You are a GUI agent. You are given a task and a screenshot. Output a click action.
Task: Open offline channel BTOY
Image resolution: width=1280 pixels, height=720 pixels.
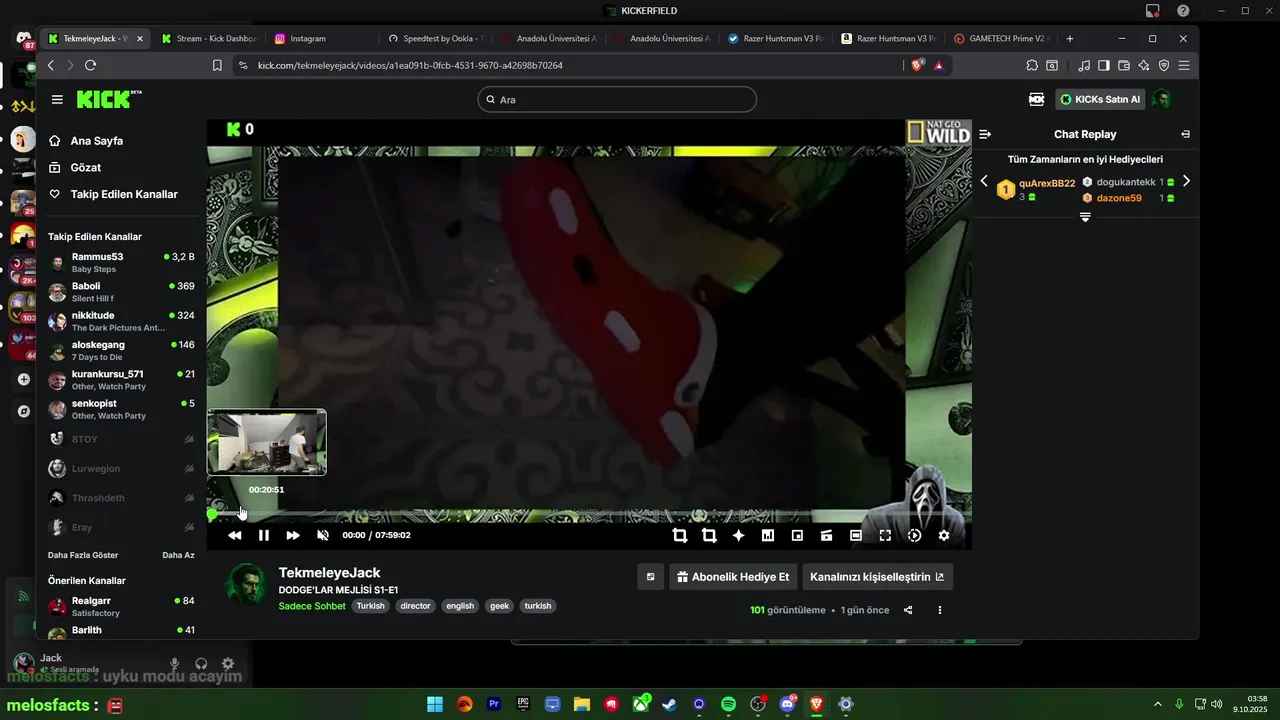click(122, 439)
